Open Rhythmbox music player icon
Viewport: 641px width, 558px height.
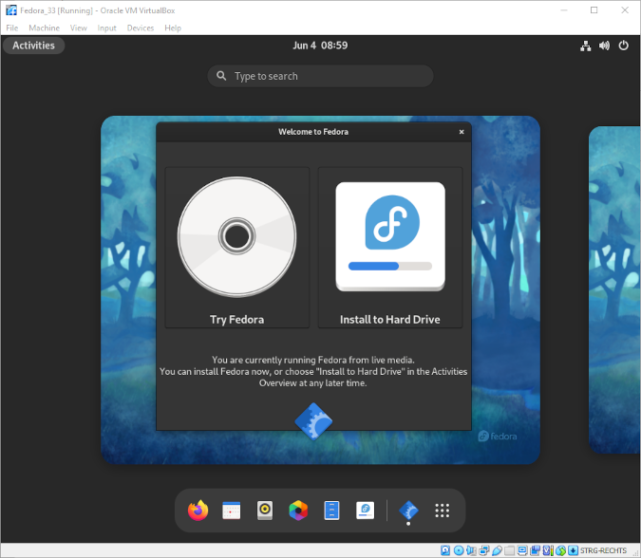pyautogui.click(x=265, y=510)
